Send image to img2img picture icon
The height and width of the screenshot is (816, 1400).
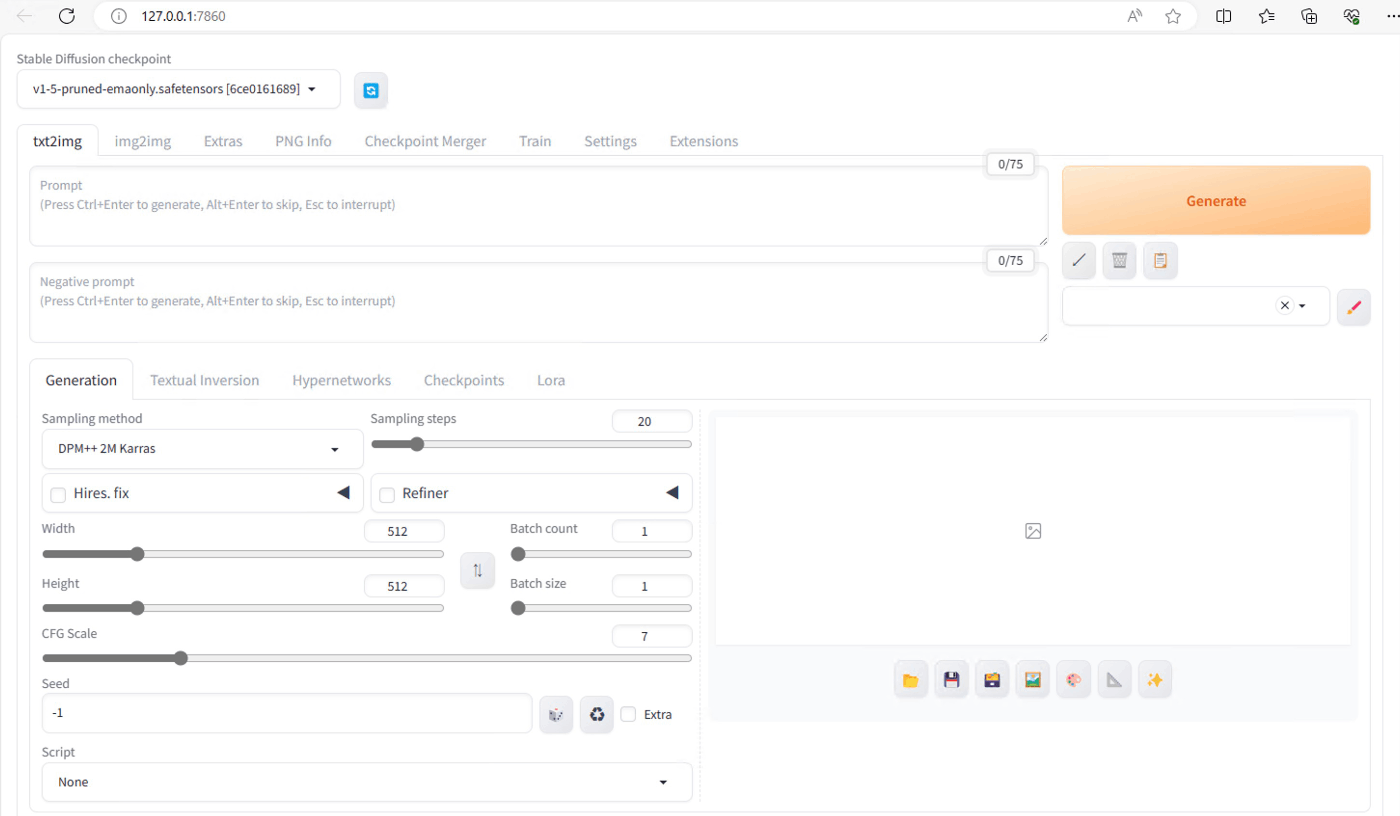[x=1033, y=680]
